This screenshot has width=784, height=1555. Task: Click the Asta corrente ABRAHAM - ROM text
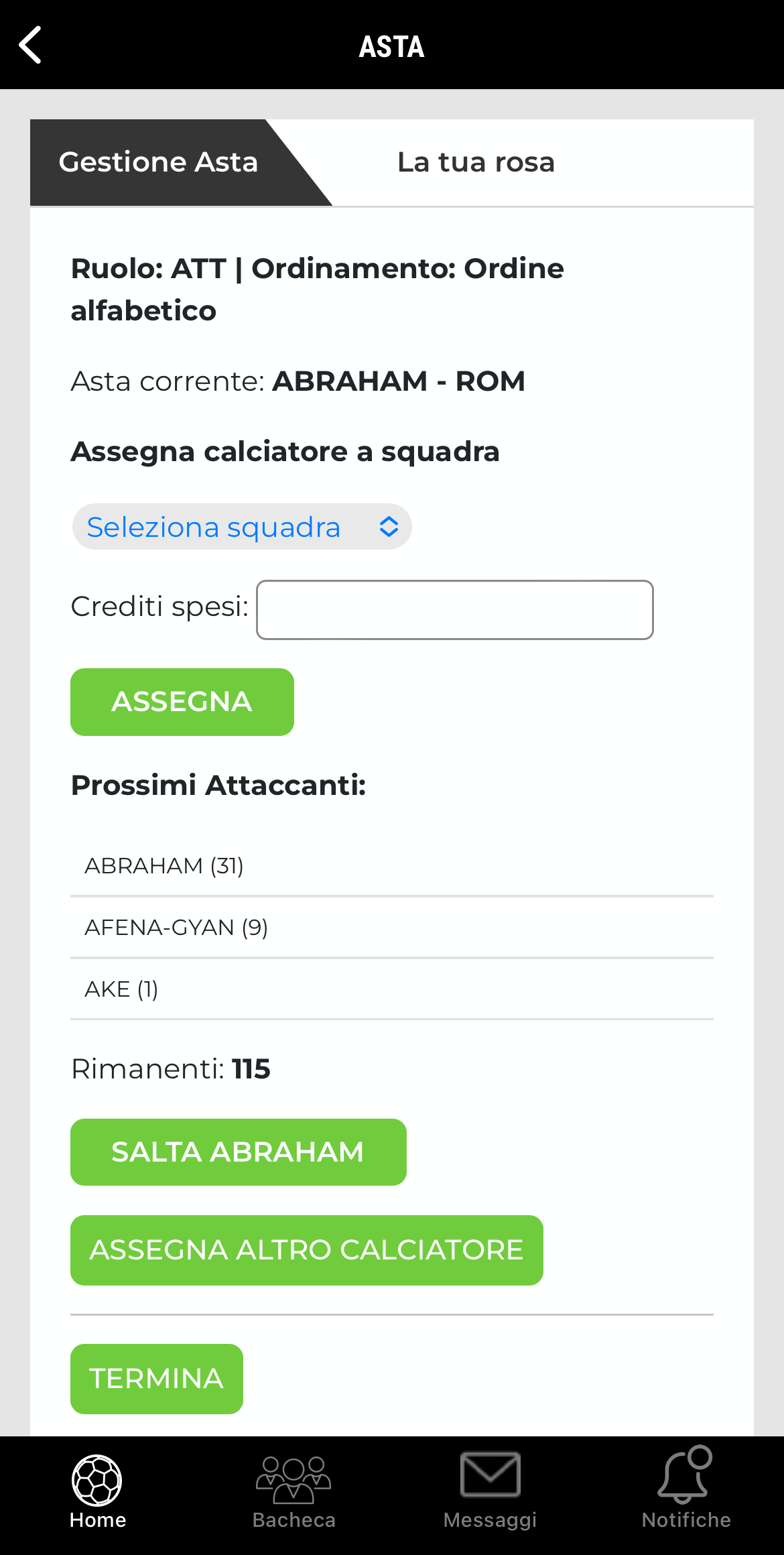tap(298, 381)
